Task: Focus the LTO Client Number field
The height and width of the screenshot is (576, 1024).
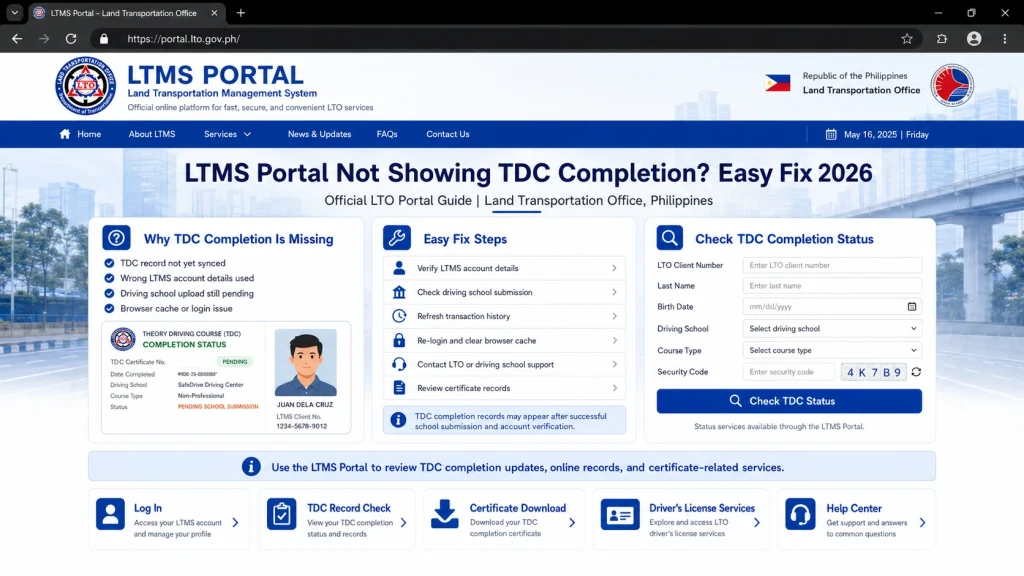Action: [832, 265]
